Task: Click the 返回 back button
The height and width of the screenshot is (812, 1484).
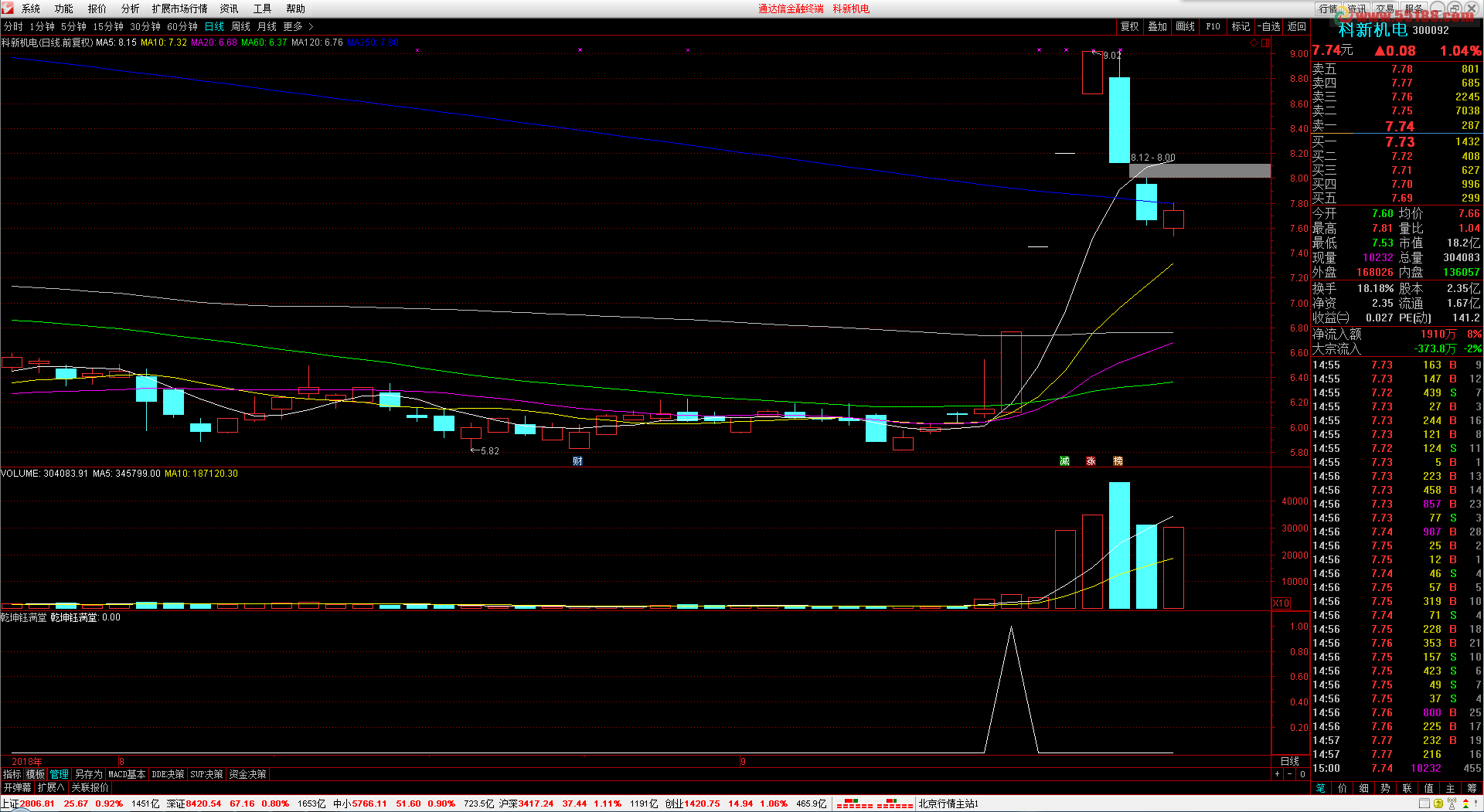Action: (1297, 26)
